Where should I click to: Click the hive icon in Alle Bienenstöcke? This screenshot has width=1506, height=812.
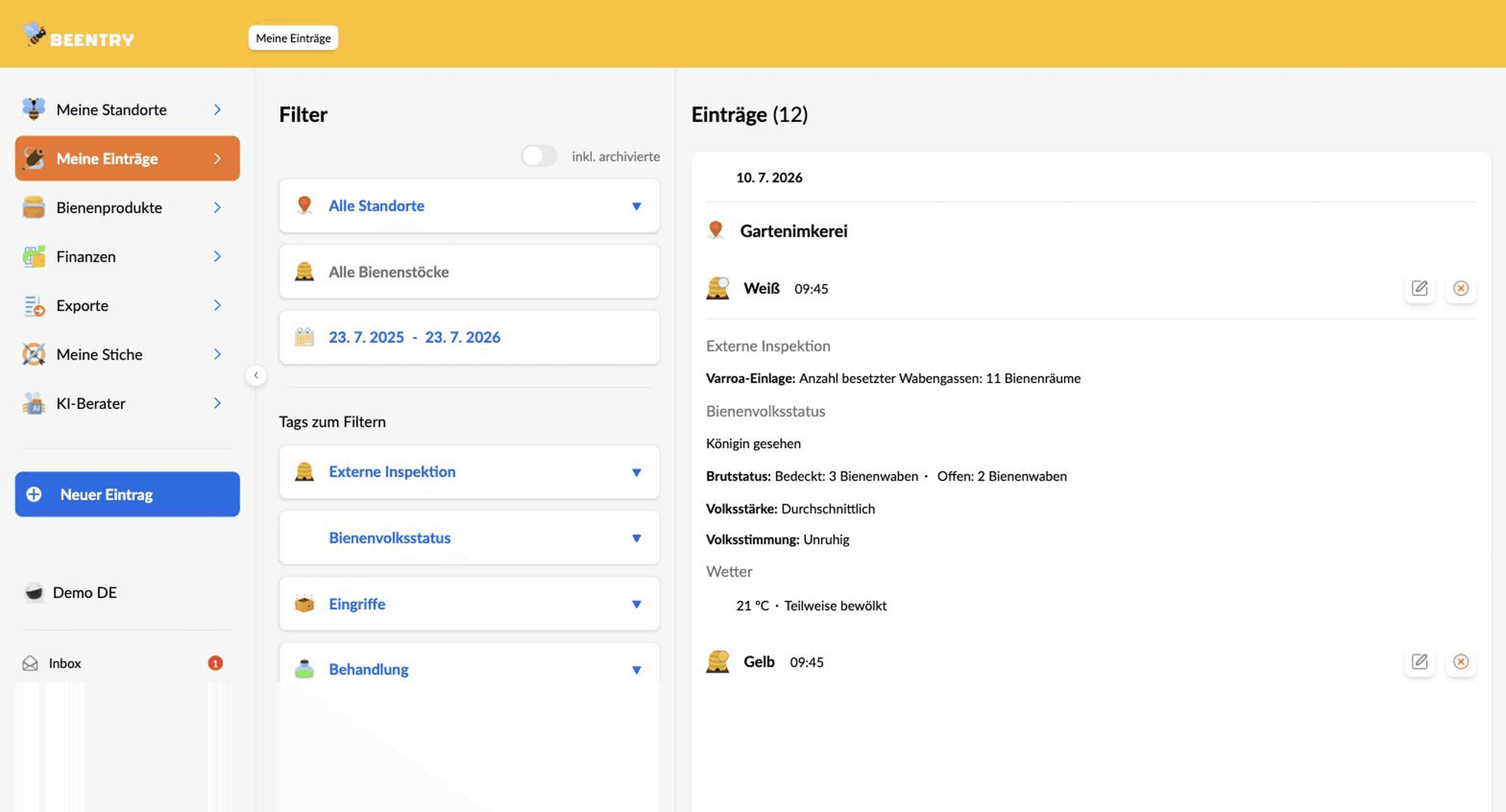coord(304,272)
